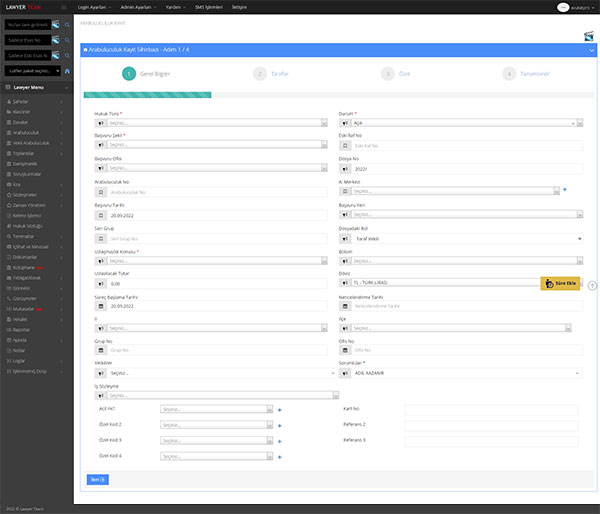Open the Yetkililer dropdown
This screenshot has height=514, width=600.
click(x=221, y=373)
